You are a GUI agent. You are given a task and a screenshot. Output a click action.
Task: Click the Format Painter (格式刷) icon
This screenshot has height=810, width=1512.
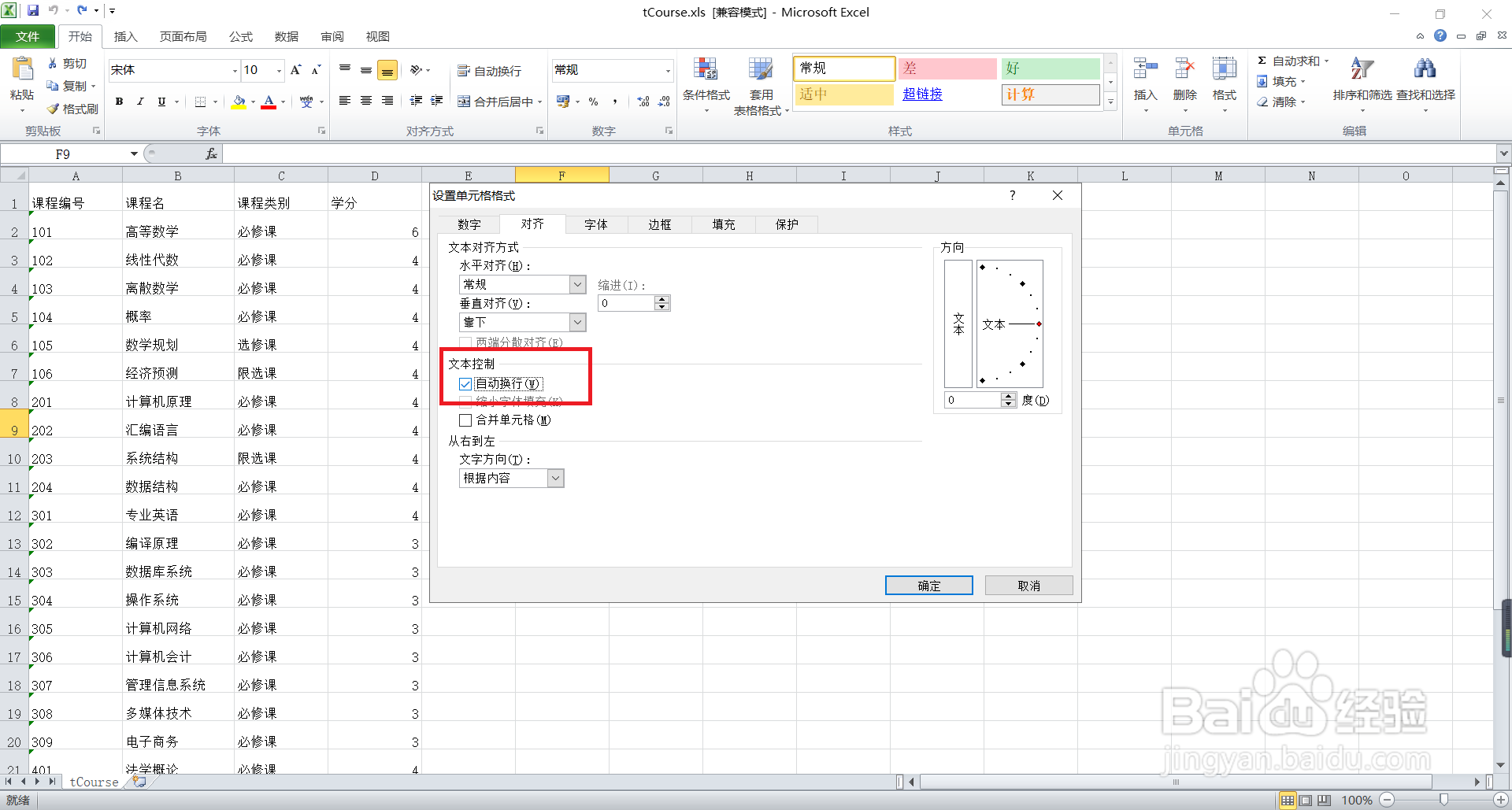point(53,109)
